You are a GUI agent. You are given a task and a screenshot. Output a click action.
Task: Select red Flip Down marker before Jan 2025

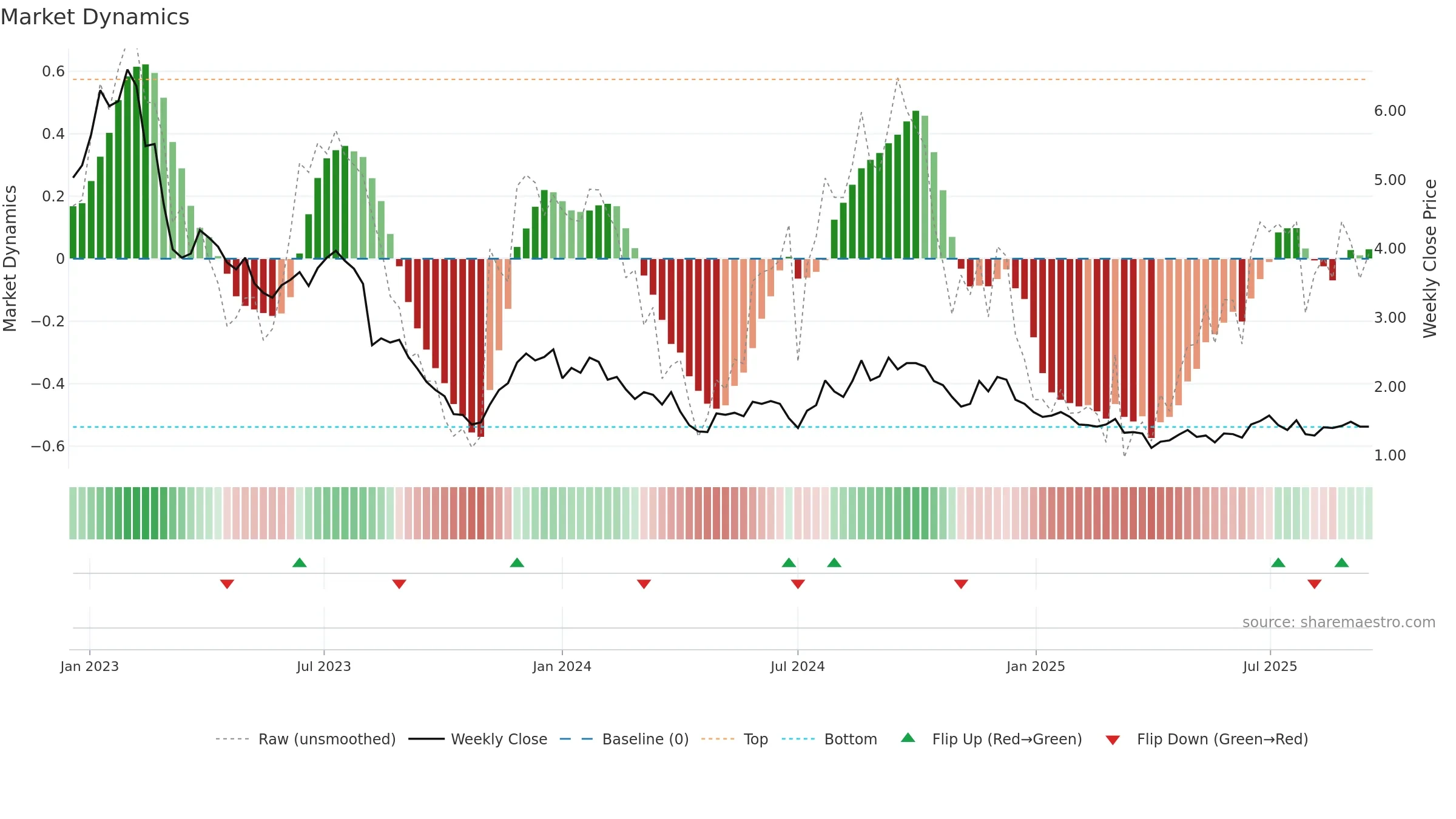point(961,584)
